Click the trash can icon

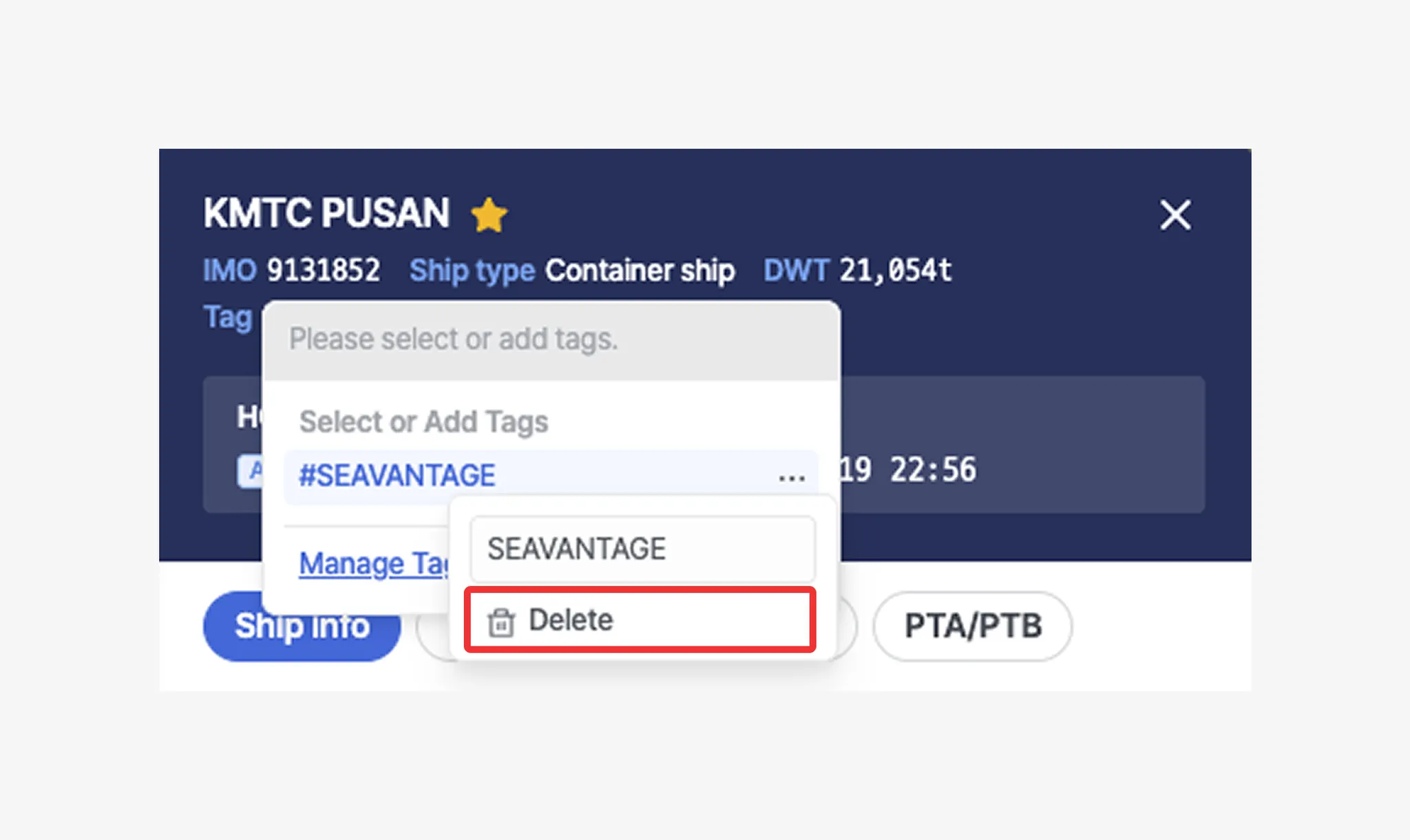click(x=501, y=622)
